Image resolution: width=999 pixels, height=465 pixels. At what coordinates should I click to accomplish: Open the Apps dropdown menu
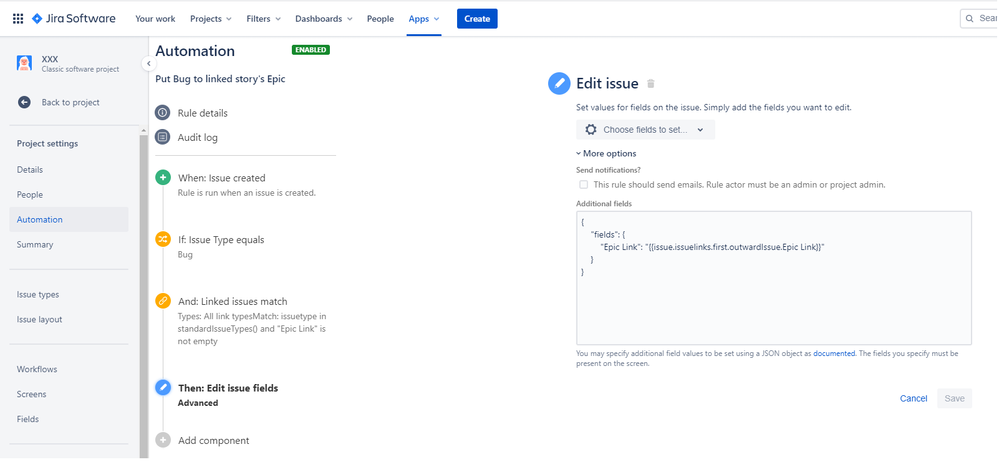pos(424,18)
